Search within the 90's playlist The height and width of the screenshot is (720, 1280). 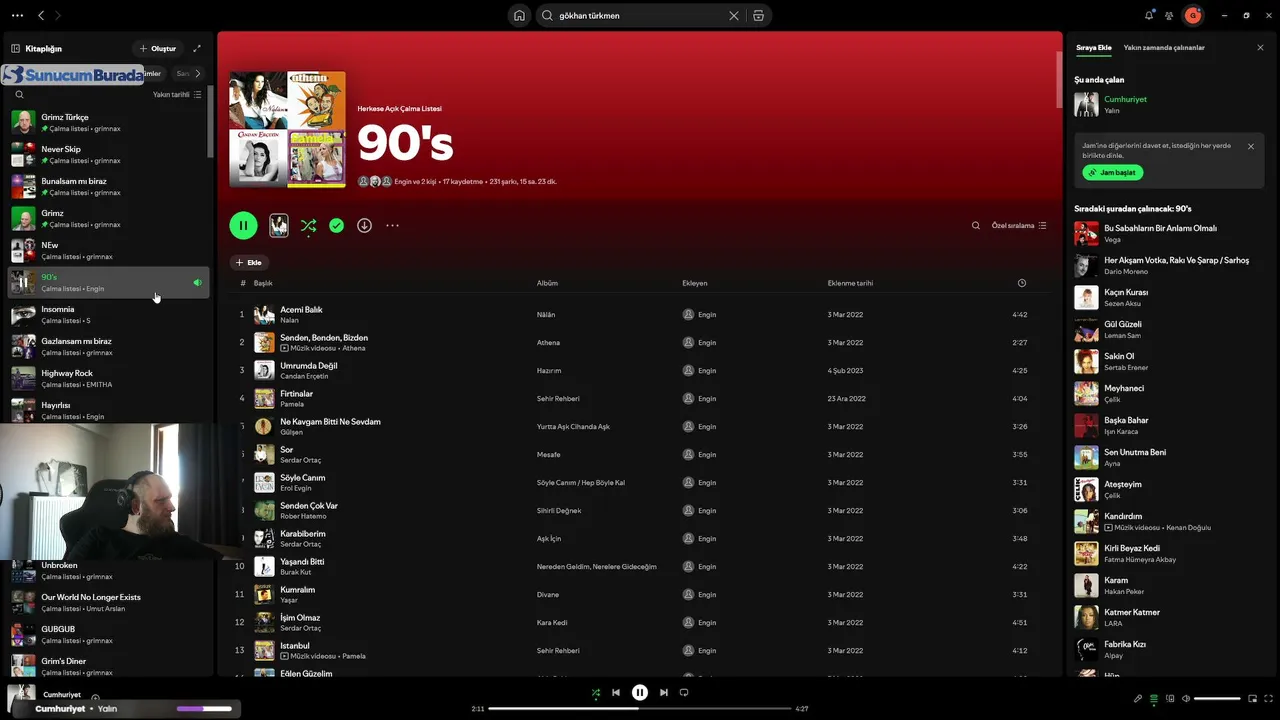point(976,225)
